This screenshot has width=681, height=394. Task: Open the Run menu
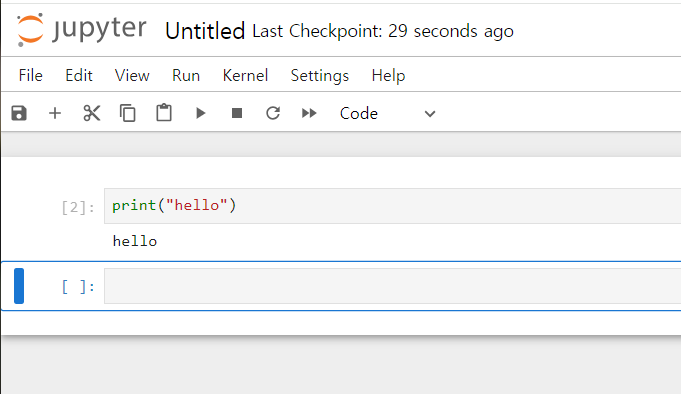tap(186, 76)
